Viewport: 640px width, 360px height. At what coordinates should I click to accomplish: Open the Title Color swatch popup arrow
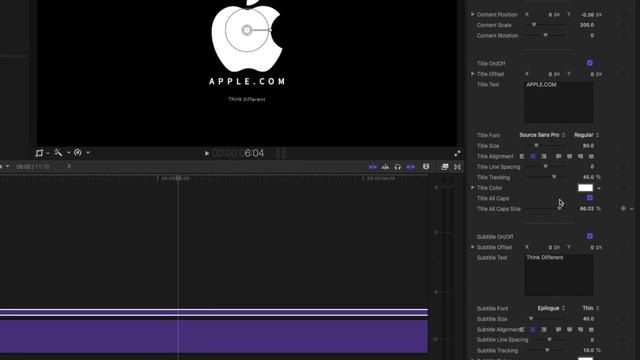[x=599, y=188]
